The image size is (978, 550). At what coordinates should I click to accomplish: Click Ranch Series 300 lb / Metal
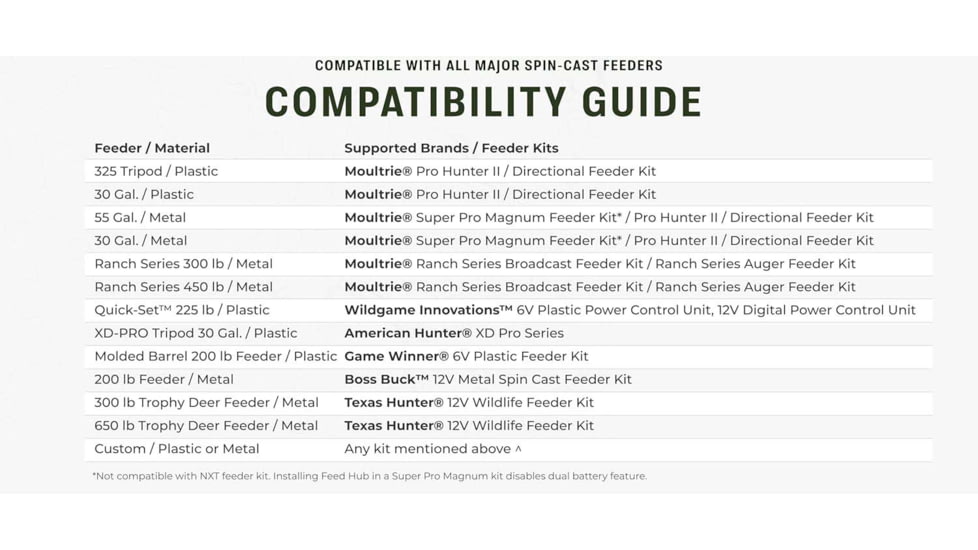pos(183,264)
